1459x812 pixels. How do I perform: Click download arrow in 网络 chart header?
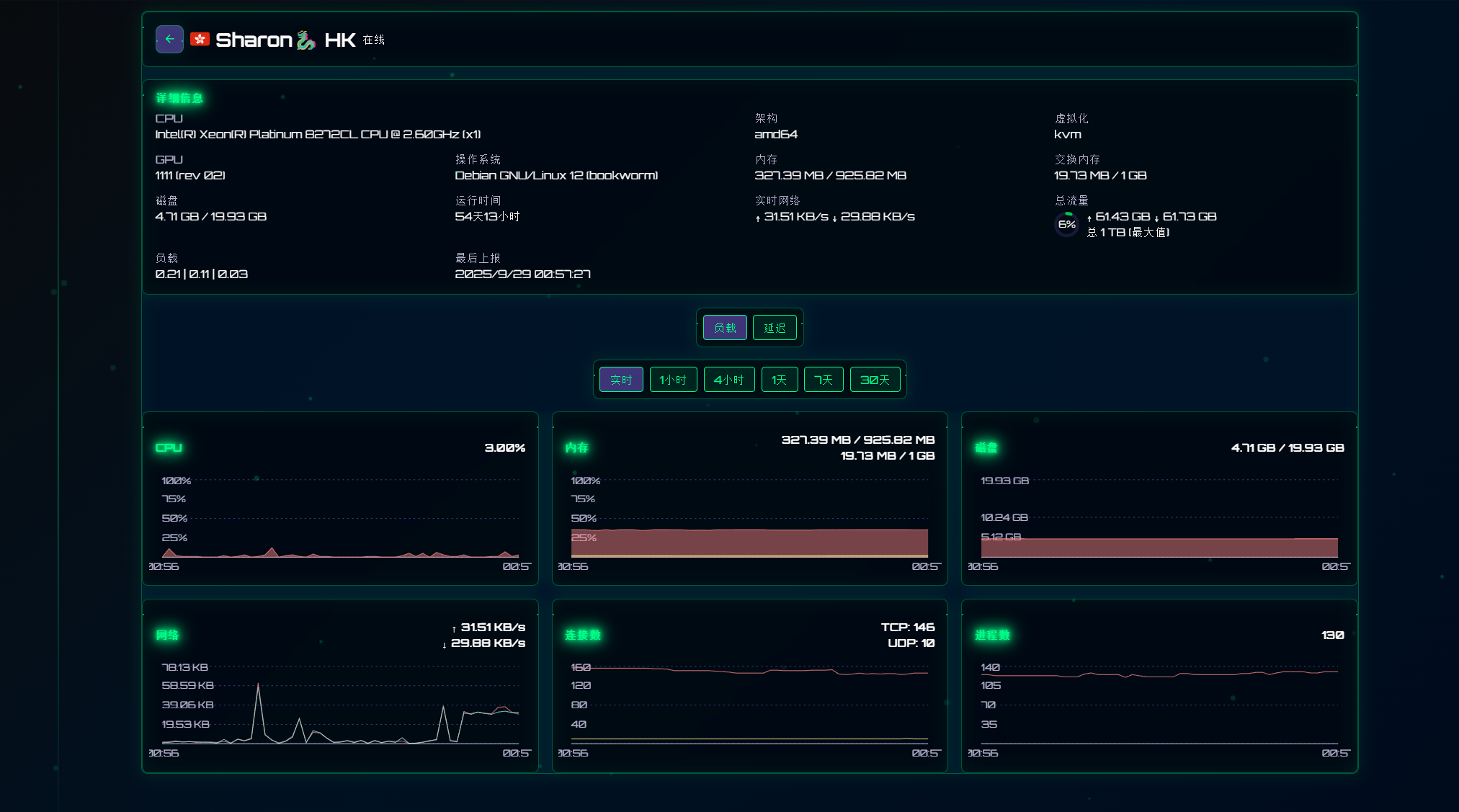pos(445,645)
